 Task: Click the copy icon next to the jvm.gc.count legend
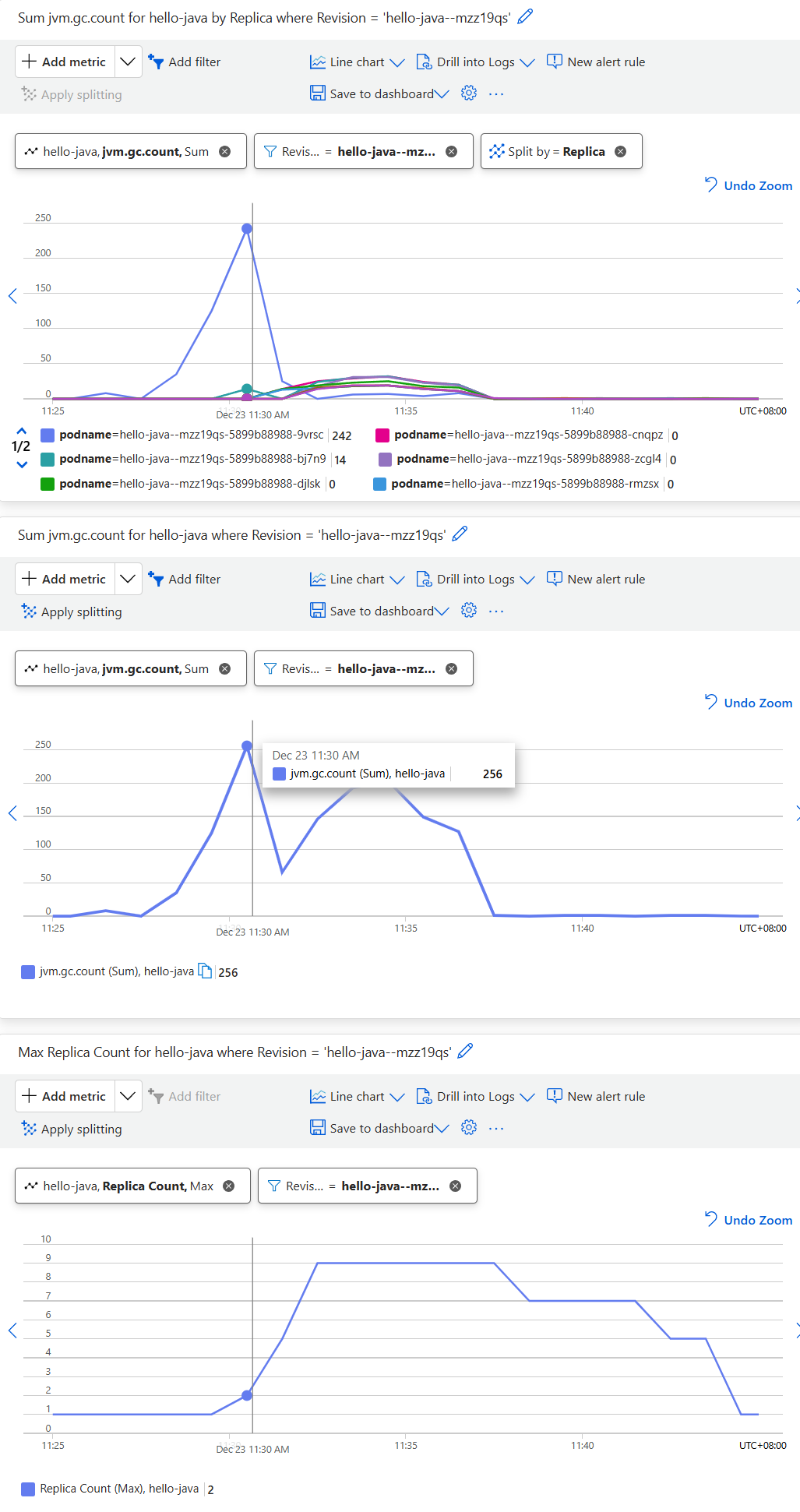pos(205,971)
